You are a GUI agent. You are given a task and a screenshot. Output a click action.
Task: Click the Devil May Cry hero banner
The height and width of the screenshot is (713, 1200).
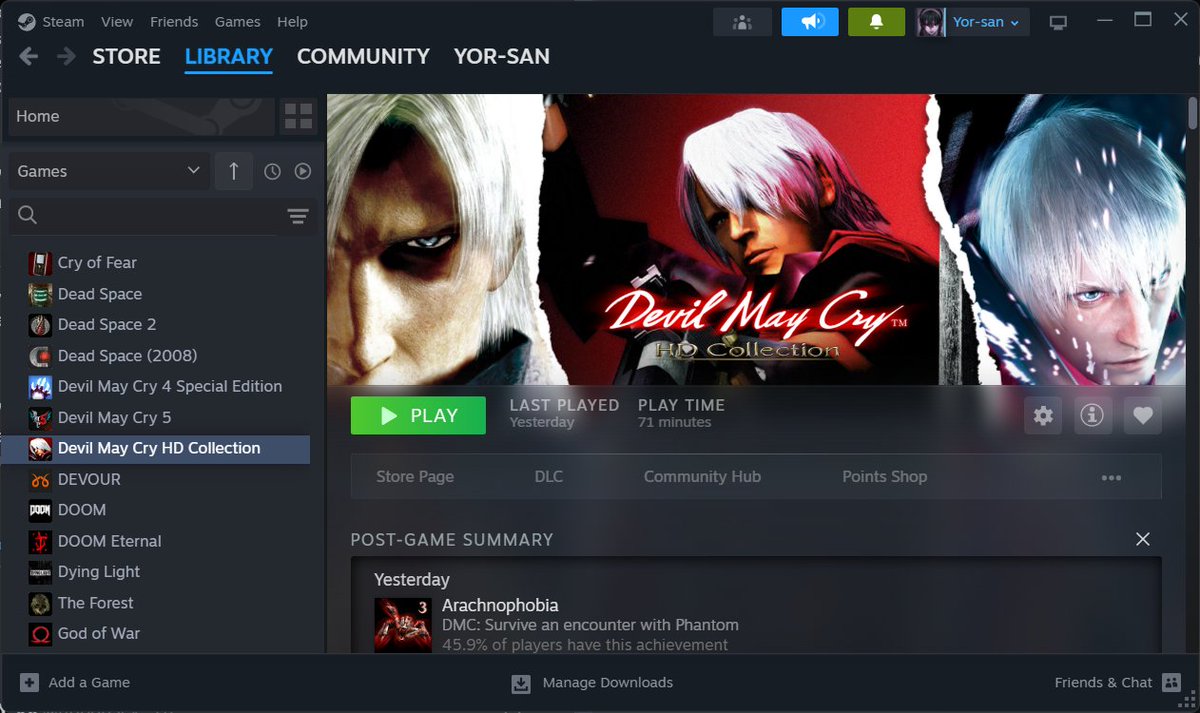point(756,240)
